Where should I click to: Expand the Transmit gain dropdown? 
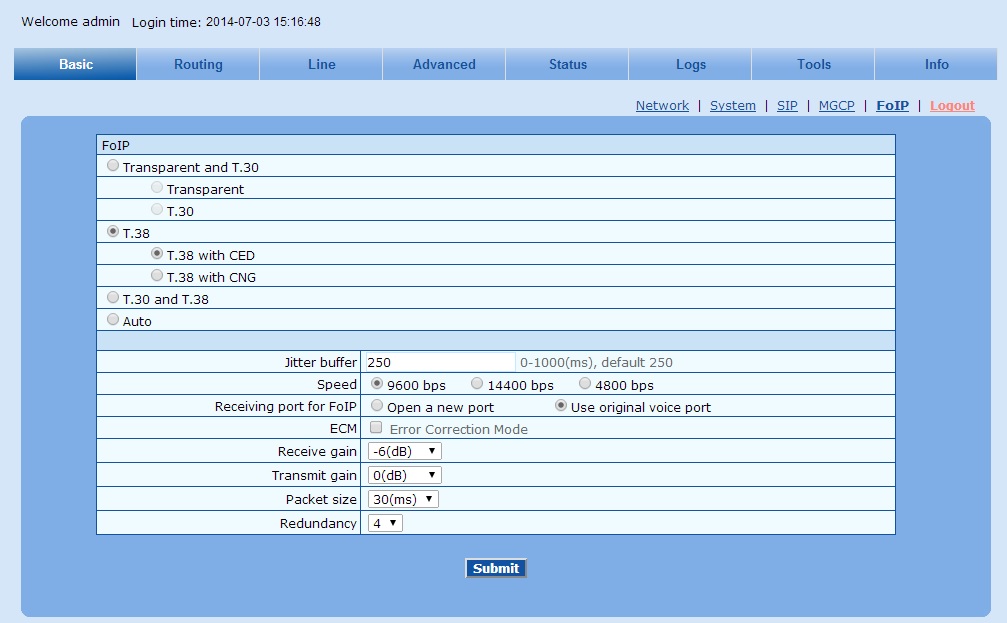click(404, 475)
